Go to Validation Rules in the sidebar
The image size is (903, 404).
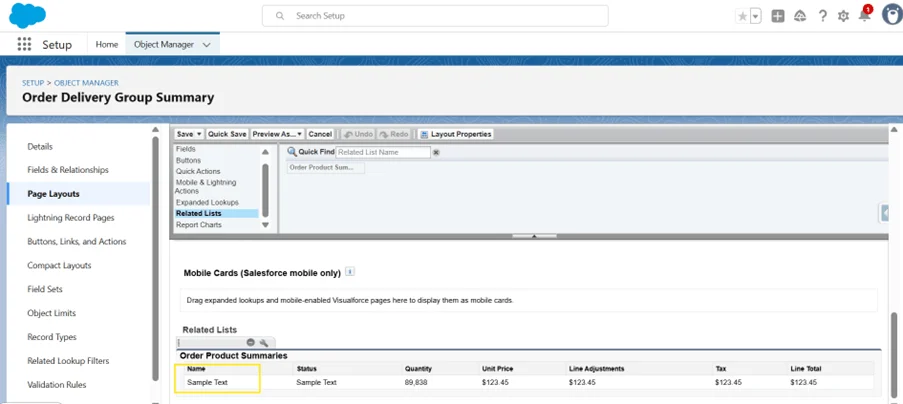57,385
